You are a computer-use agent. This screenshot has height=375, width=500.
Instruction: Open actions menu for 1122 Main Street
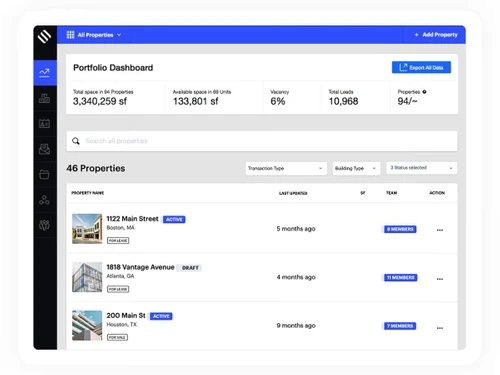440,230
